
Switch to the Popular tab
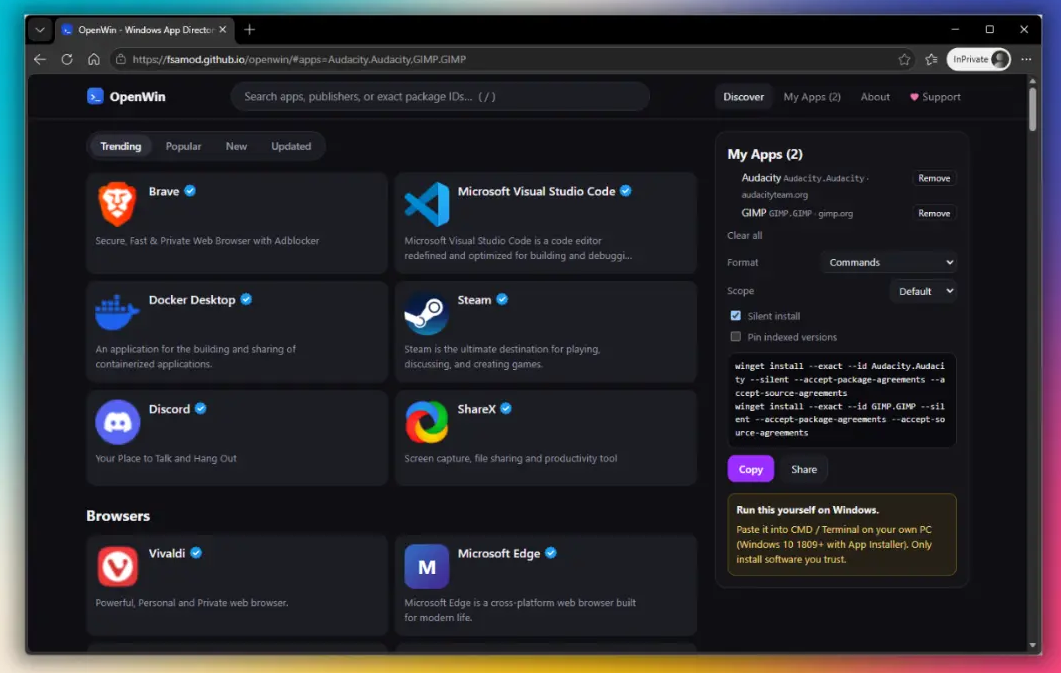[183, 146]
